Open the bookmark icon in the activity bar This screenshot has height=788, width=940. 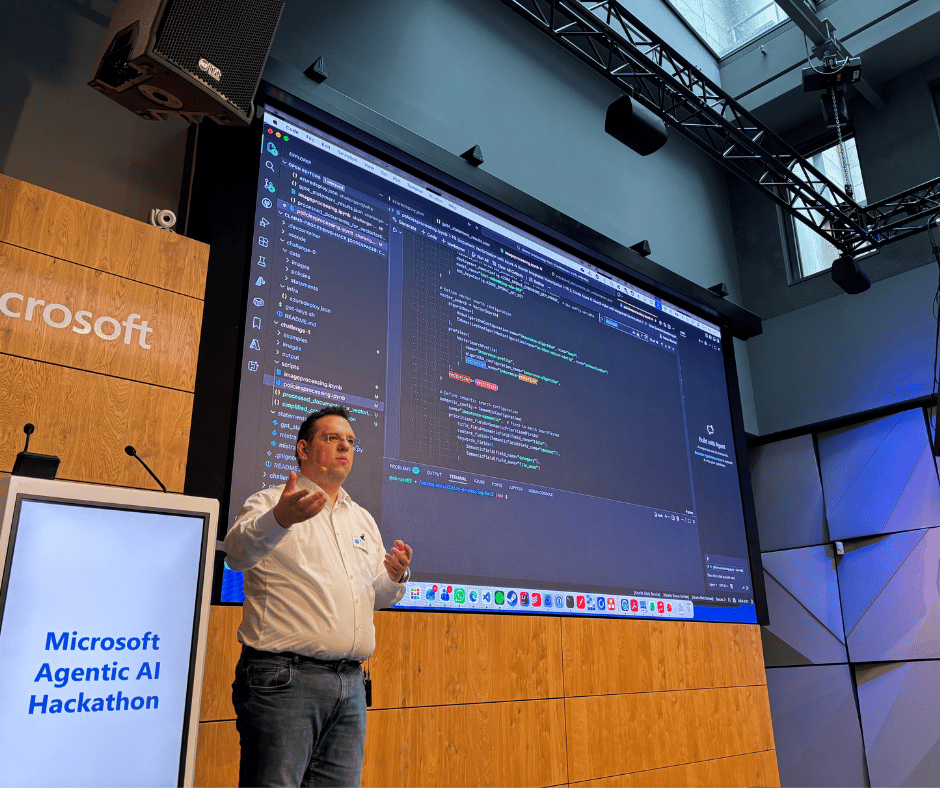click(x=257, y=323)
